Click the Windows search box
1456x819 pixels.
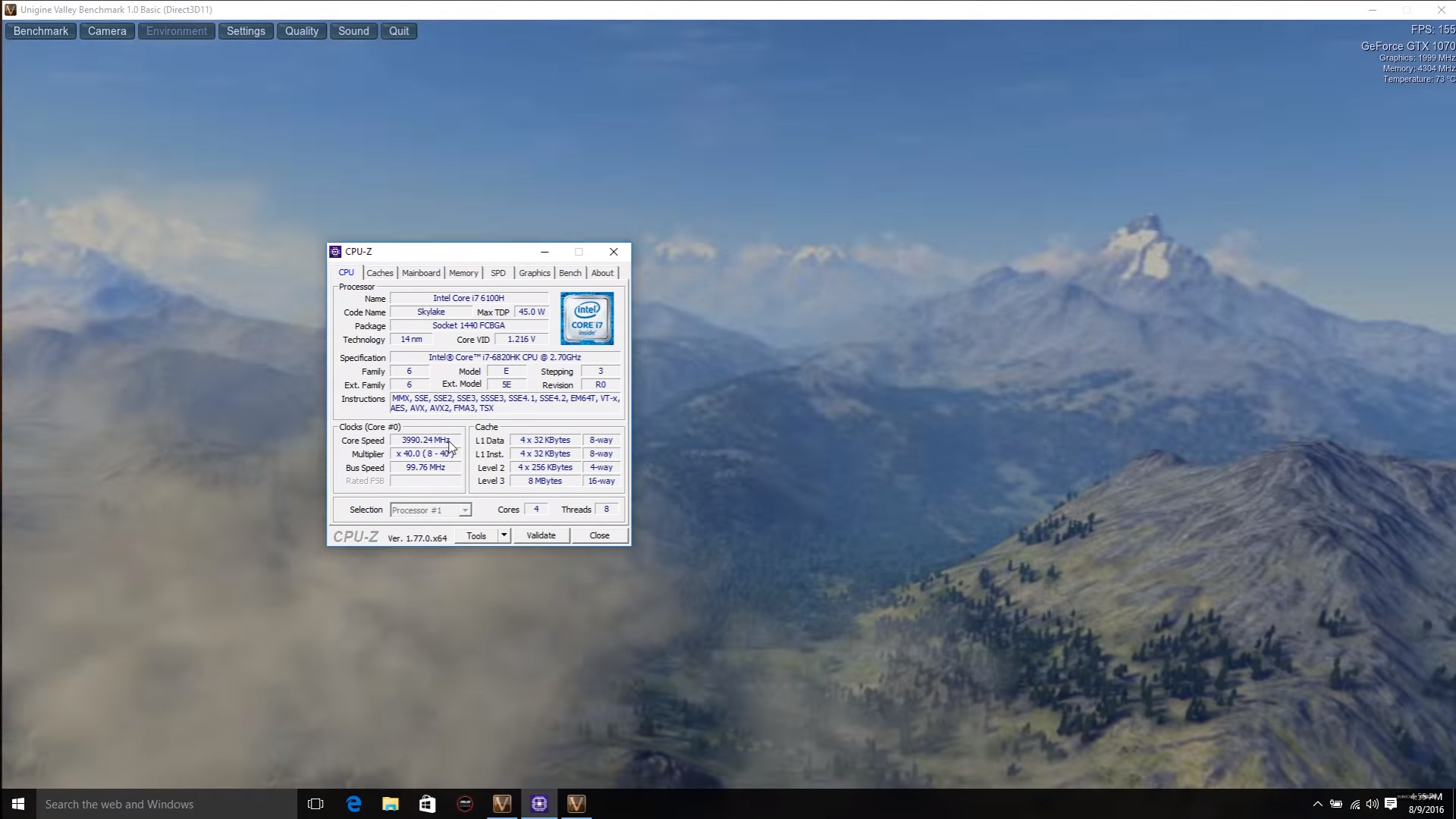[167, 804]
